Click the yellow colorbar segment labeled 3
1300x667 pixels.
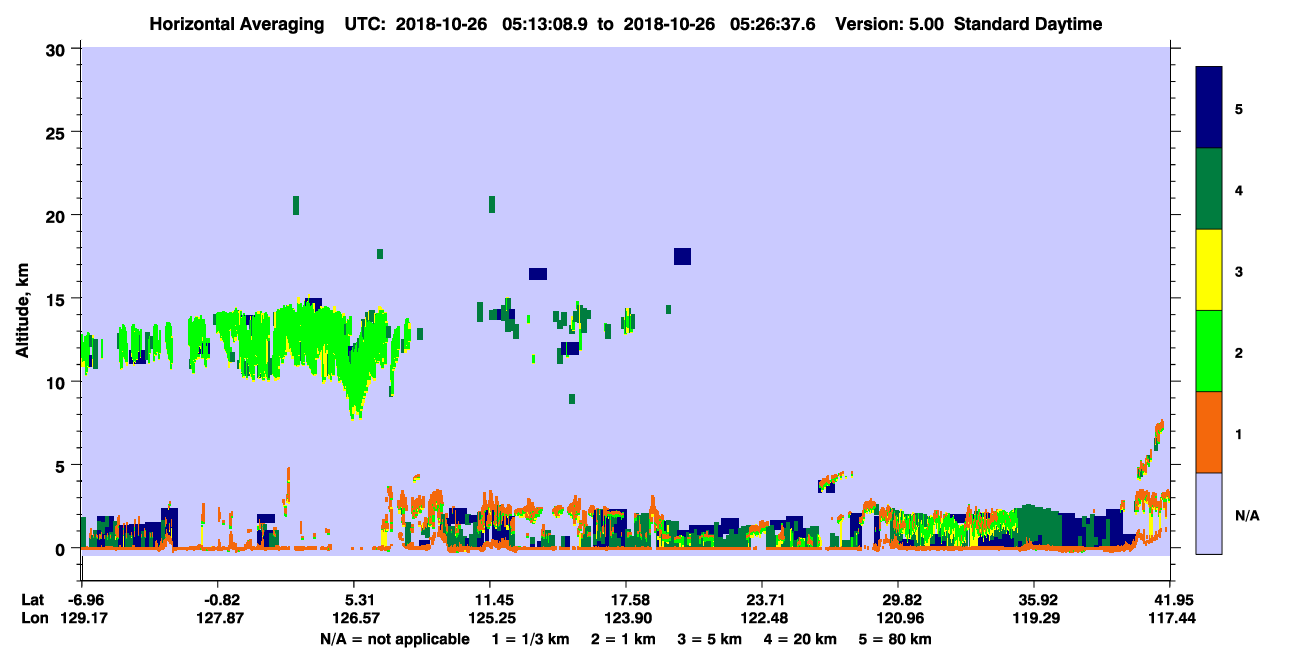(x=1209, y=270)
